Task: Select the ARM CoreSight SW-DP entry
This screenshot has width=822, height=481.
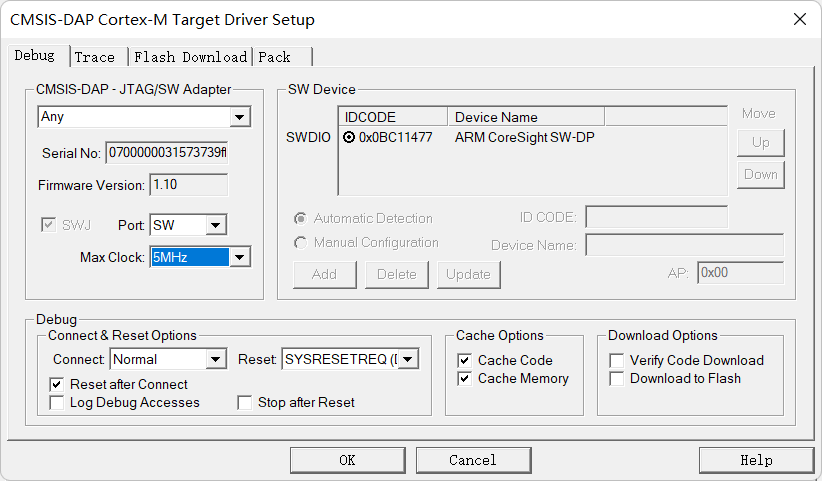Action: click(525, 137)
